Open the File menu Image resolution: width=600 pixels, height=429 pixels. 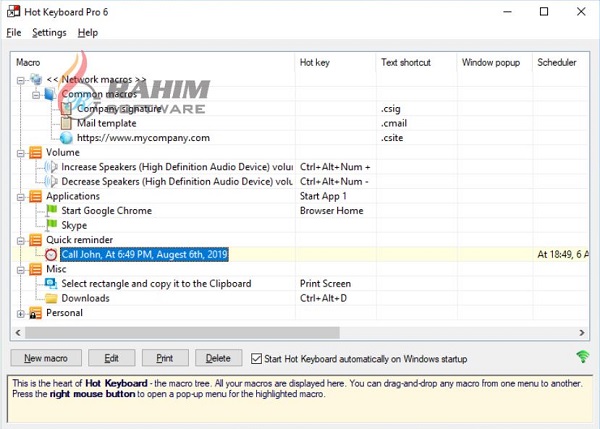click(14, 33)
